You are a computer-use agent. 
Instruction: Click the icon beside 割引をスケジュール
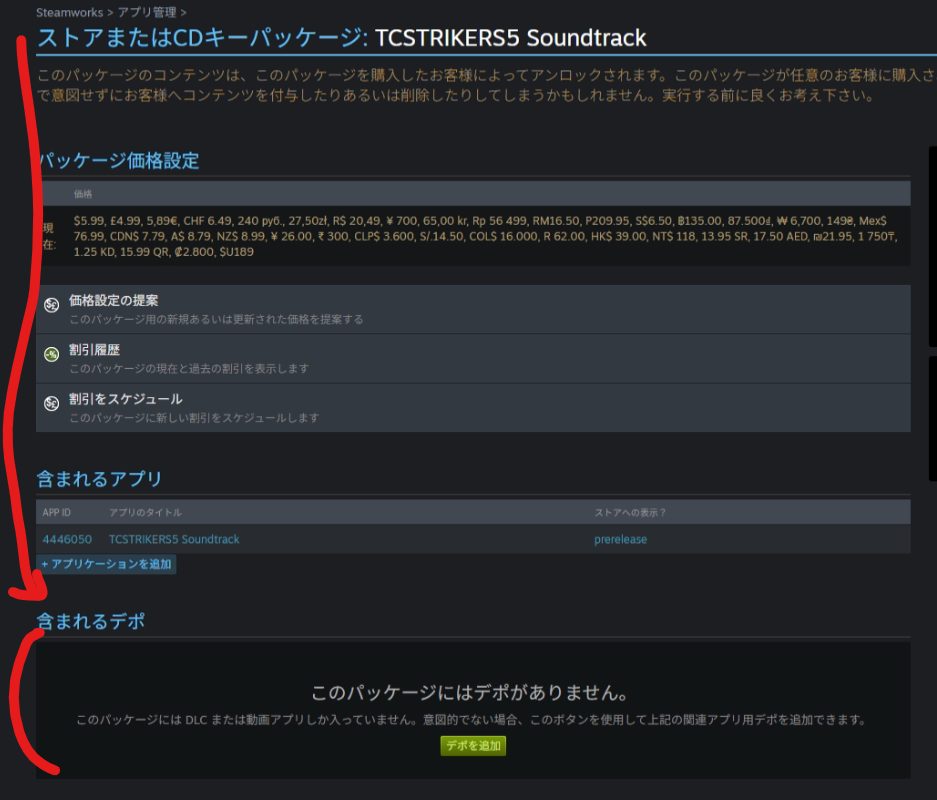pyautogui.click(x=52, y=404)
